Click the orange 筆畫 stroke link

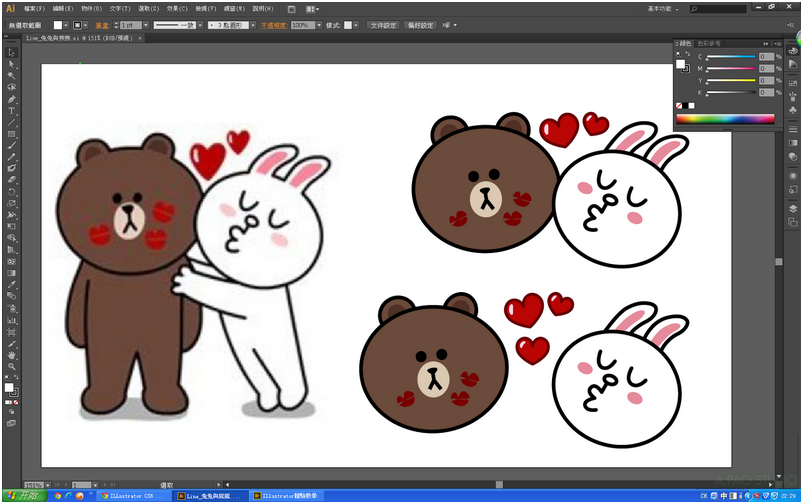[102, 25]
